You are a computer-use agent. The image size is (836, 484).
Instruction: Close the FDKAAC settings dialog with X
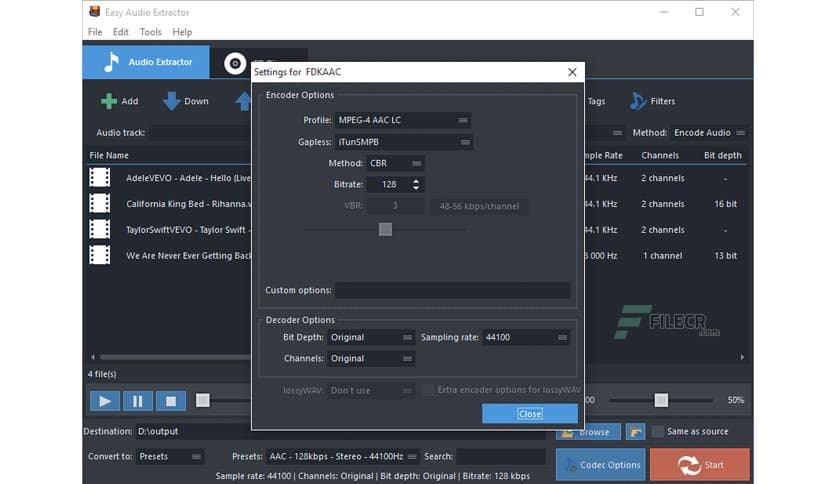[x=572, y=72]
